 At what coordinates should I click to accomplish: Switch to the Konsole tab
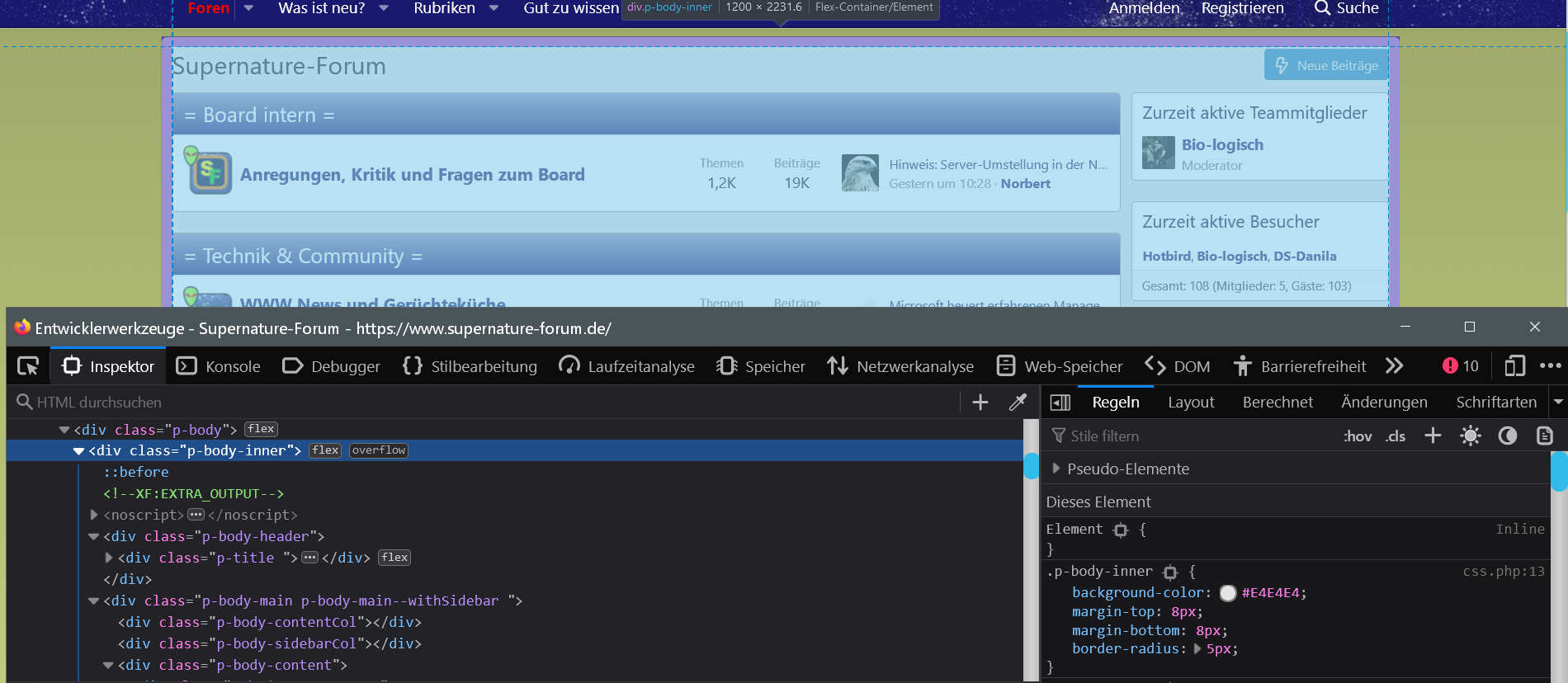click(219, 366)
